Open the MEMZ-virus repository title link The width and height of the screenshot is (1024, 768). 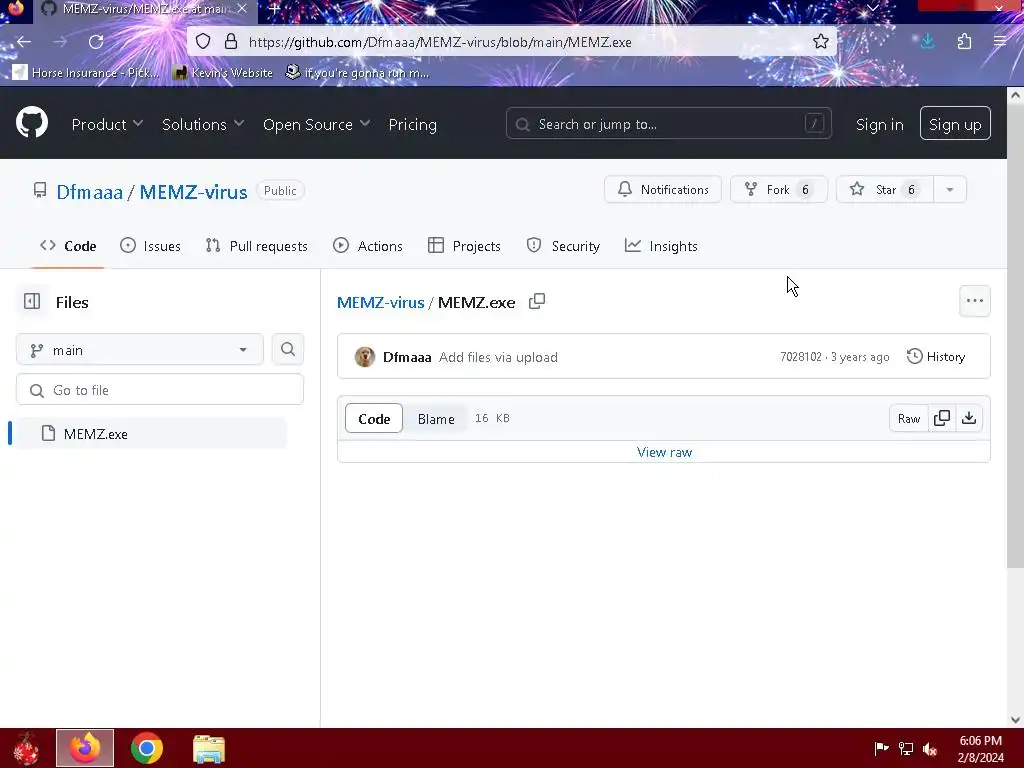[x=193, y=192]
